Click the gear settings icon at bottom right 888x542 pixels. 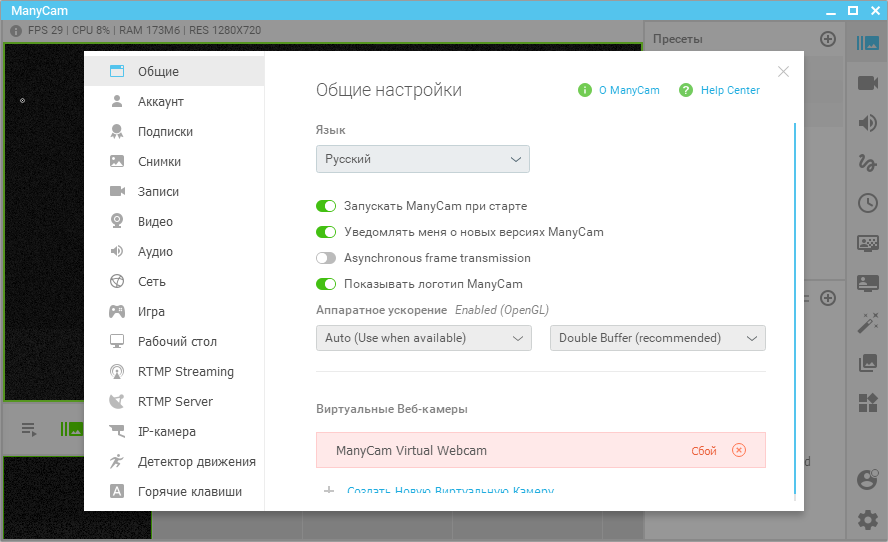(867, 519)
